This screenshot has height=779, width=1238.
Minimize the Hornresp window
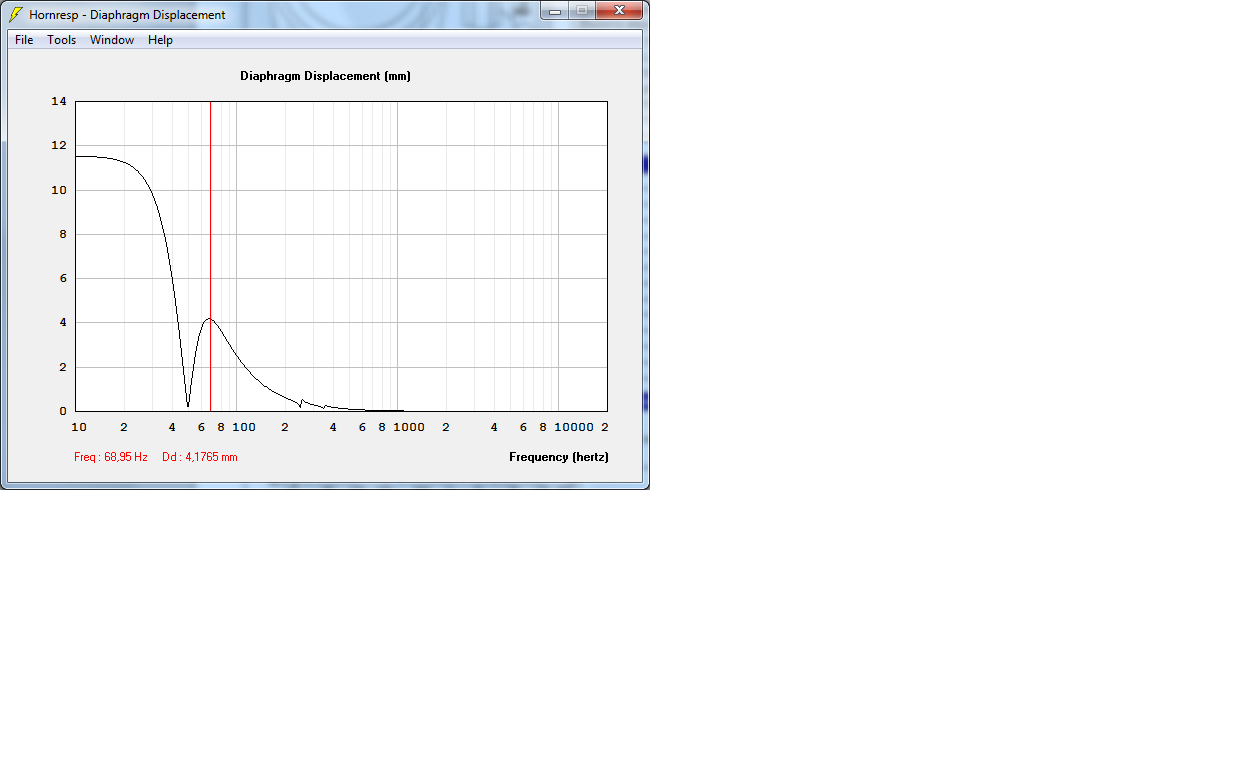pos(555,11)
